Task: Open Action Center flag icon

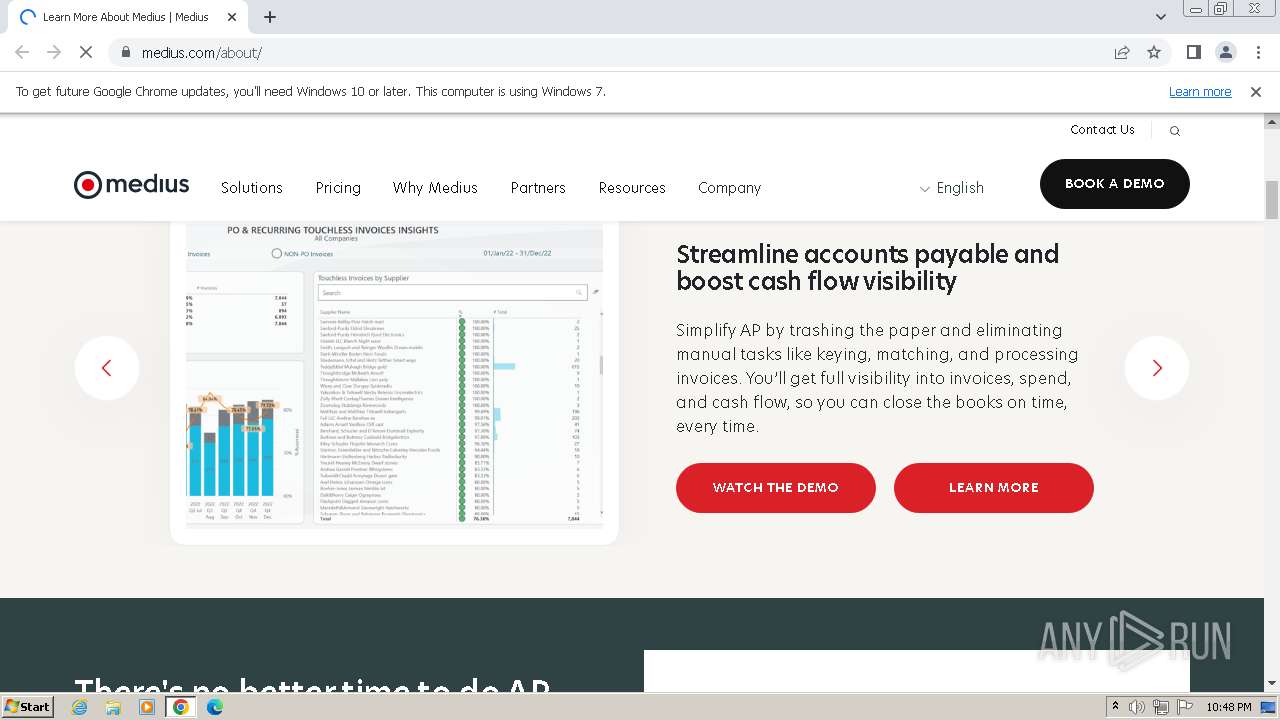Action: [x=1185, y=707]
